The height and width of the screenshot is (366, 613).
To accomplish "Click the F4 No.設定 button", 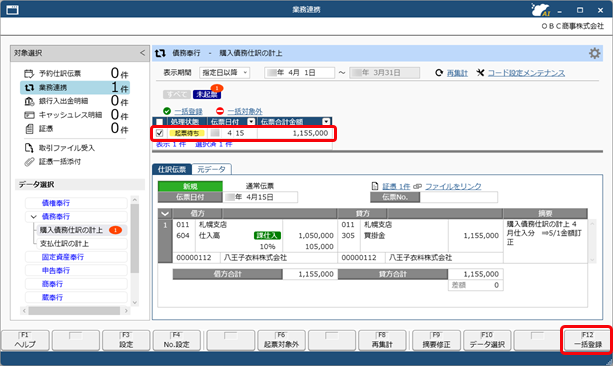I will pyautogui.click(x=176, y=340).
